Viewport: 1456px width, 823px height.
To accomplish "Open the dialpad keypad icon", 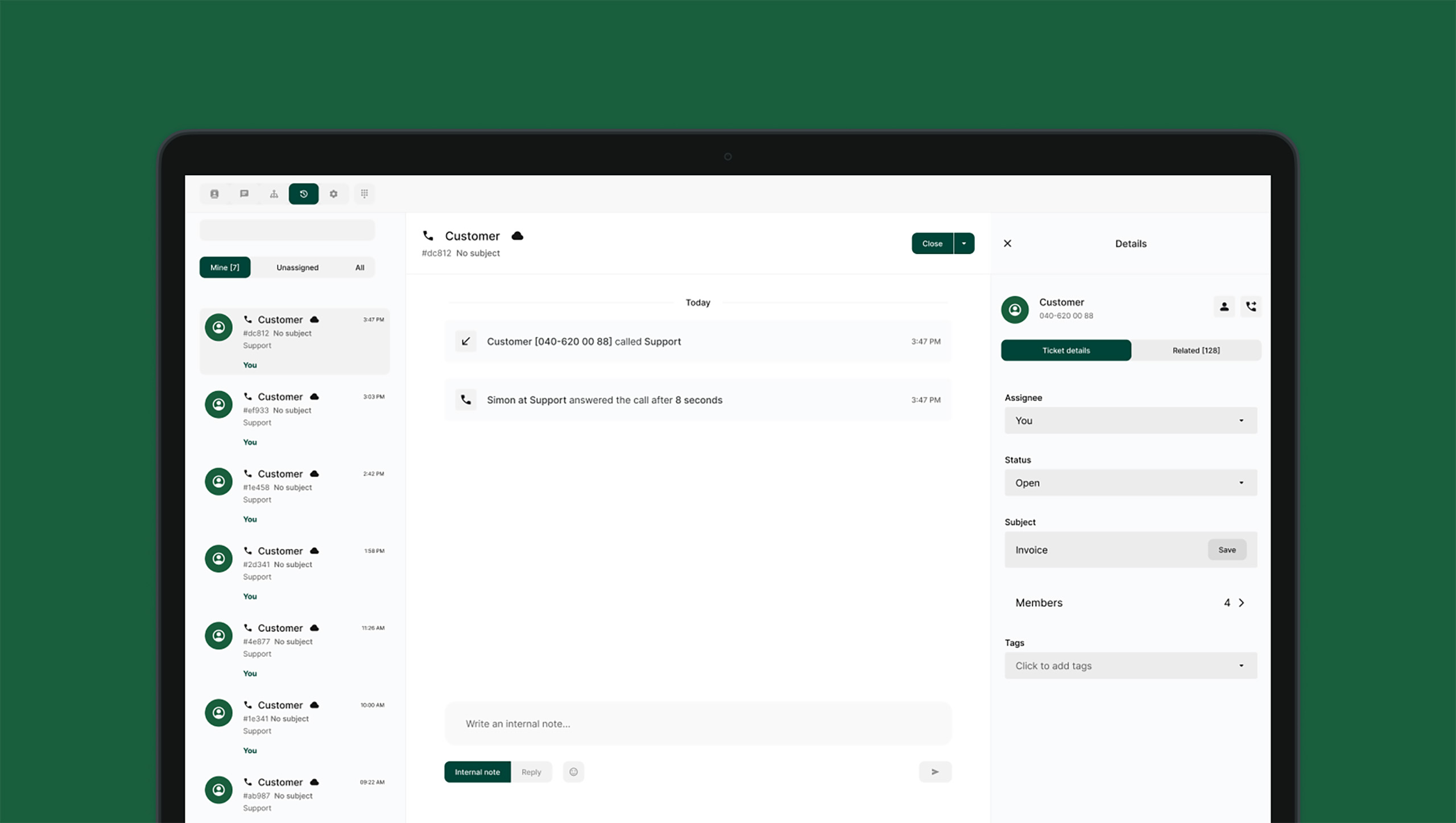I will pyautogui.click(x=365, y=194).
